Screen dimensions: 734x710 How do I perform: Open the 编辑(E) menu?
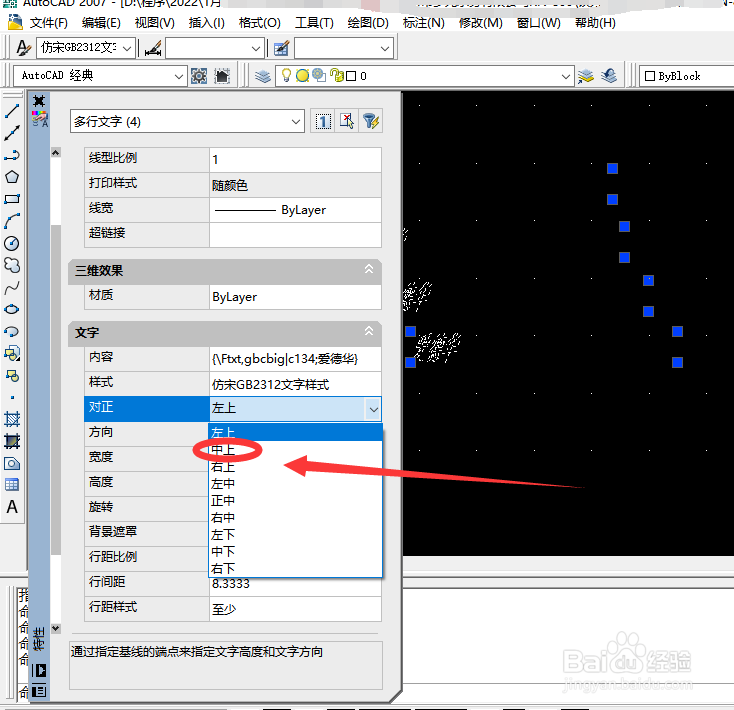[x=101, y=22]
